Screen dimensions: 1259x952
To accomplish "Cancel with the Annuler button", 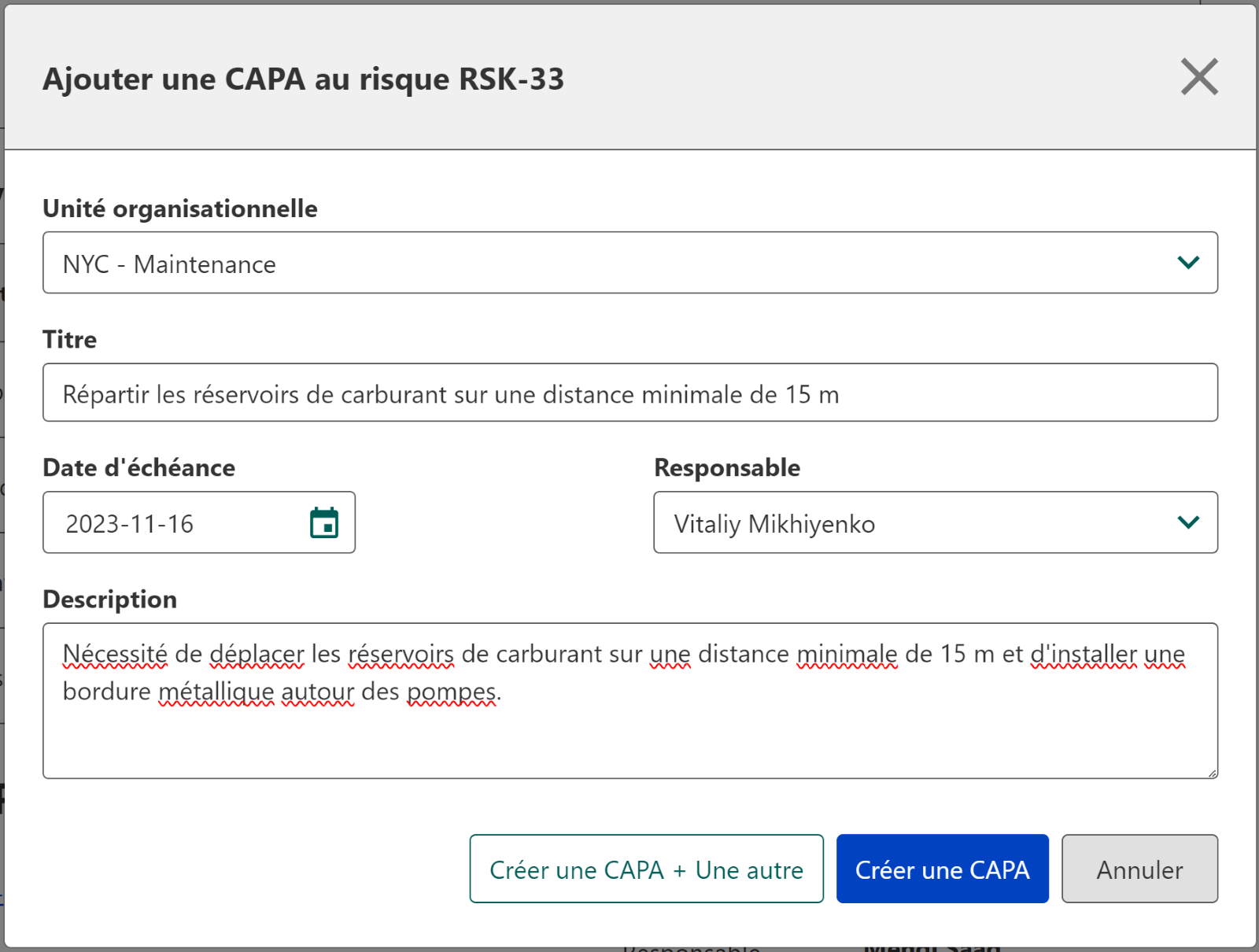I will coord(1140,869).
